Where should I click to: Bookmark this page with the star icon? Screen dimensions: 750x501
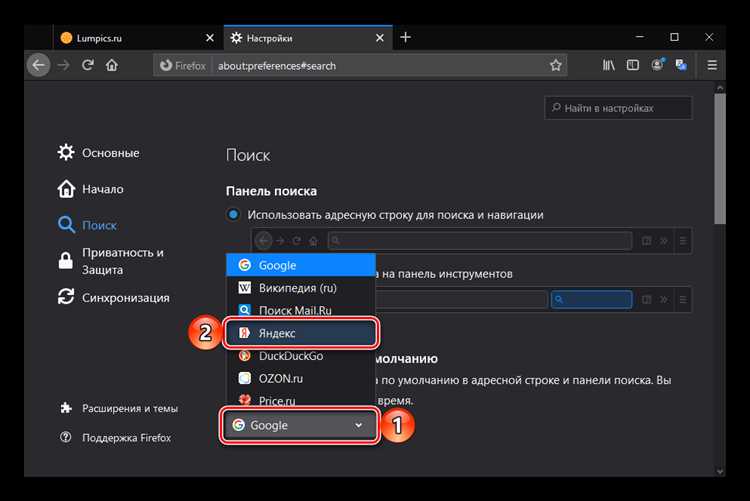click(555, 66)
